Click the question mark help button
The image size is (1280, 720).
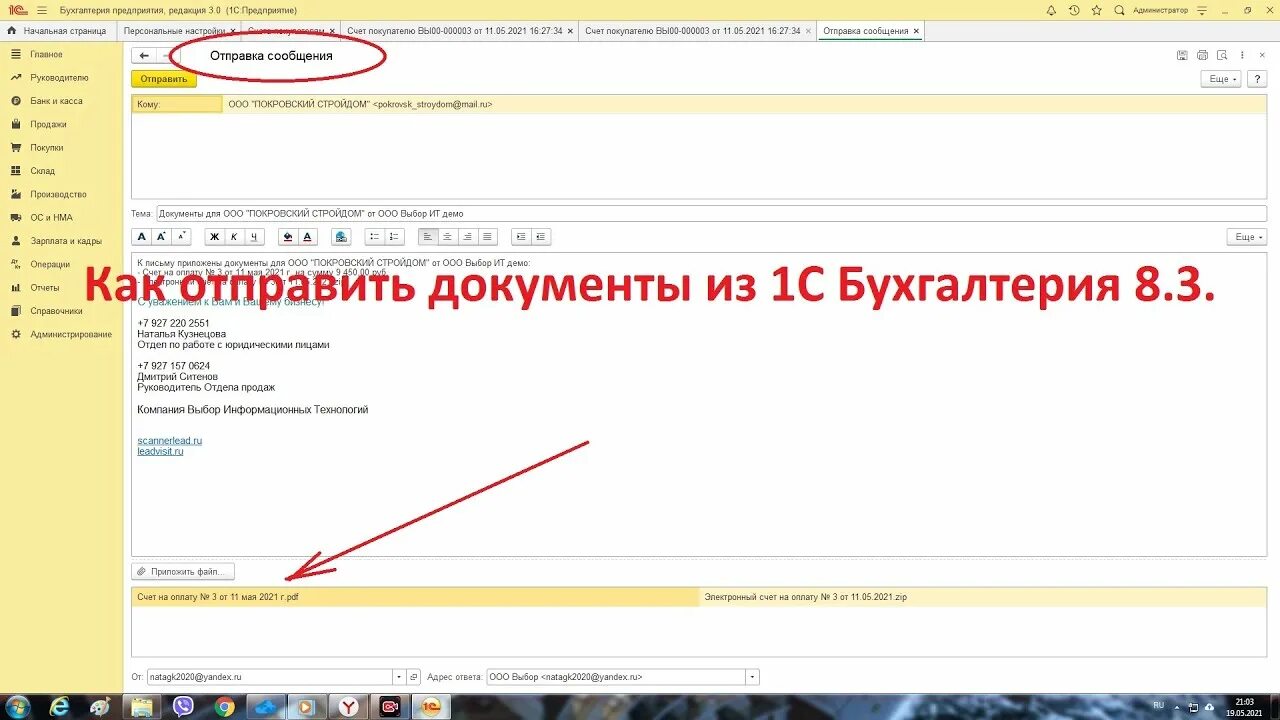pos(1257,79)
